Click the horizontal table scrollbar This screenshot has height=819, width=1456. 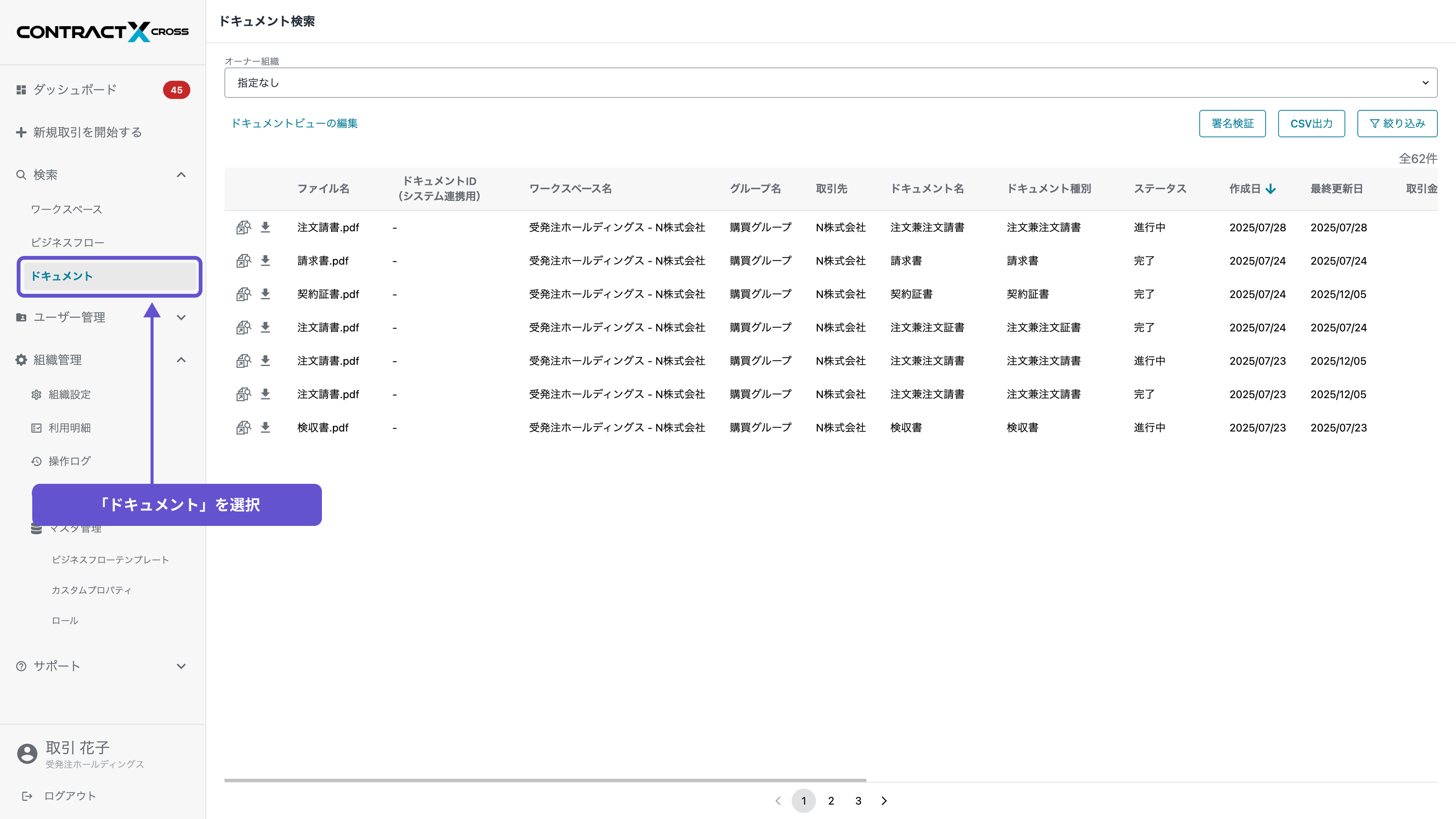click(545, 780)
